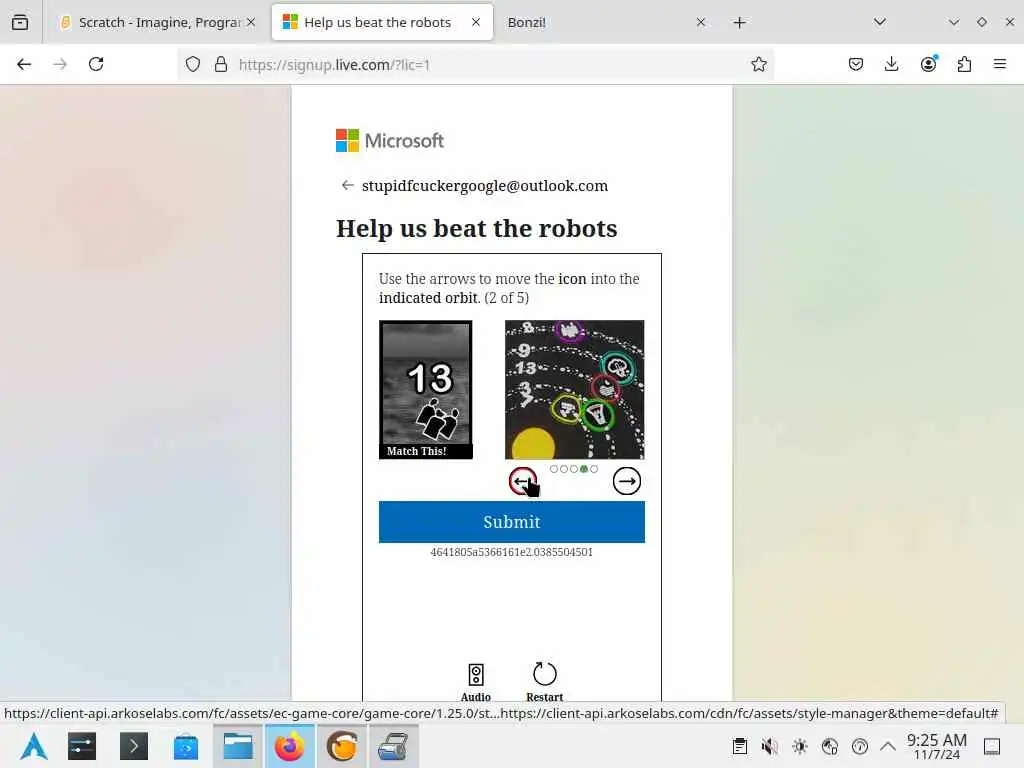Click the muted volume tray icon
This screenshot has height=768, width=1024.
click(769, 746)
